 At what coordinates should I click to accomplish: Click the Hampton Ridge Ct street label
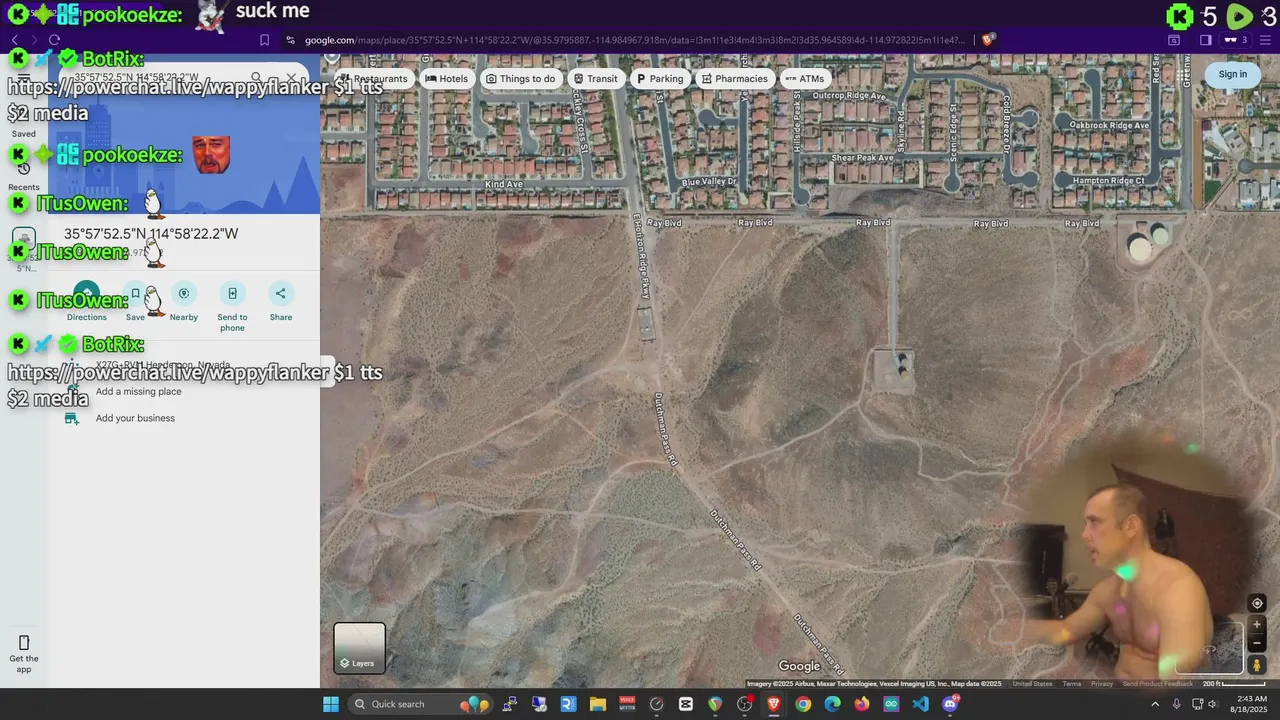(1108, 181)
